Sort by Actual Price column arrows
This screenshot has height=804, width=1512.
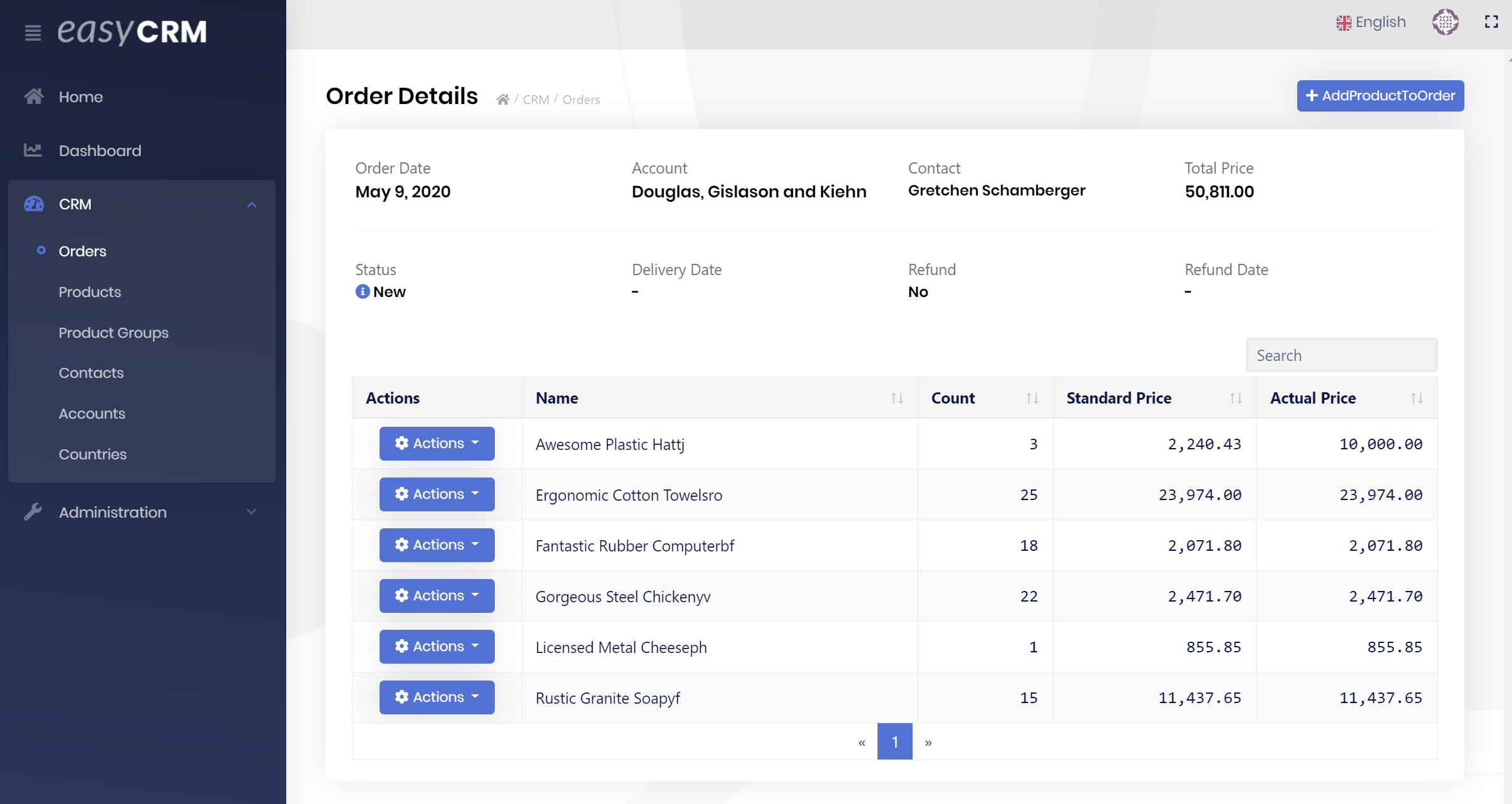[1417, 398]
